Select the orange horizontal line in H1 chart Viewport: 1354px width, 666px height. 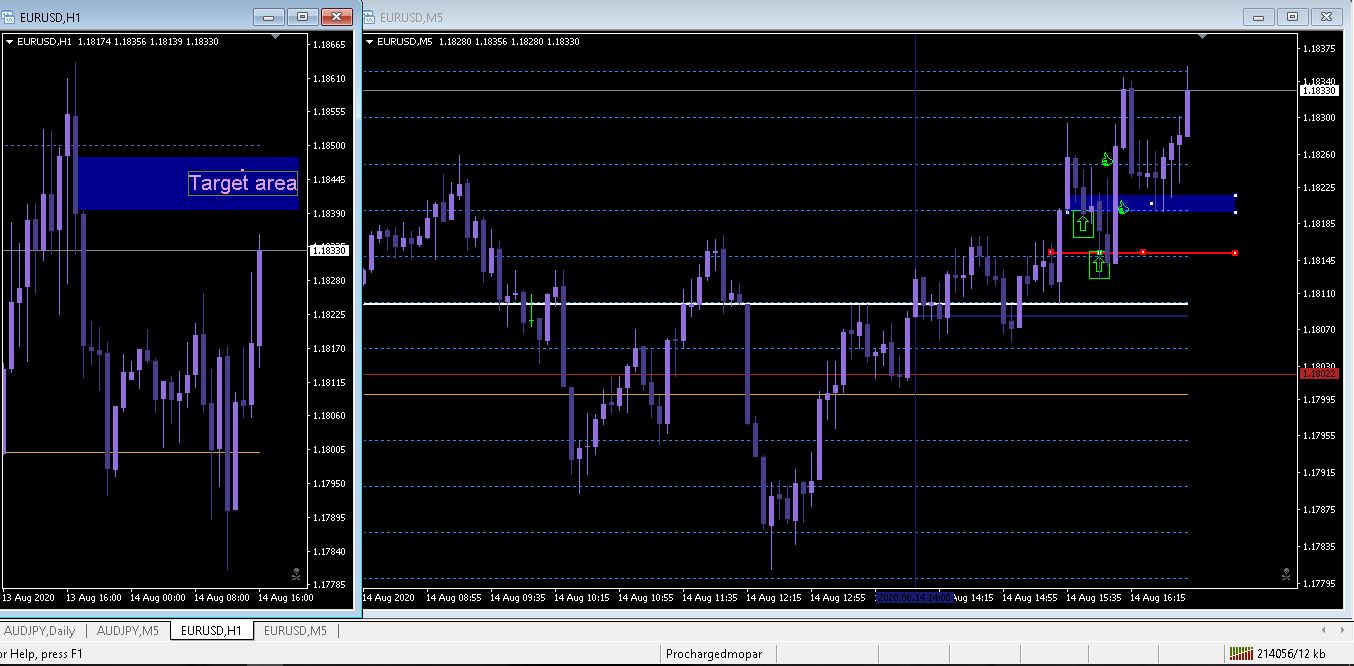point(131,452)
